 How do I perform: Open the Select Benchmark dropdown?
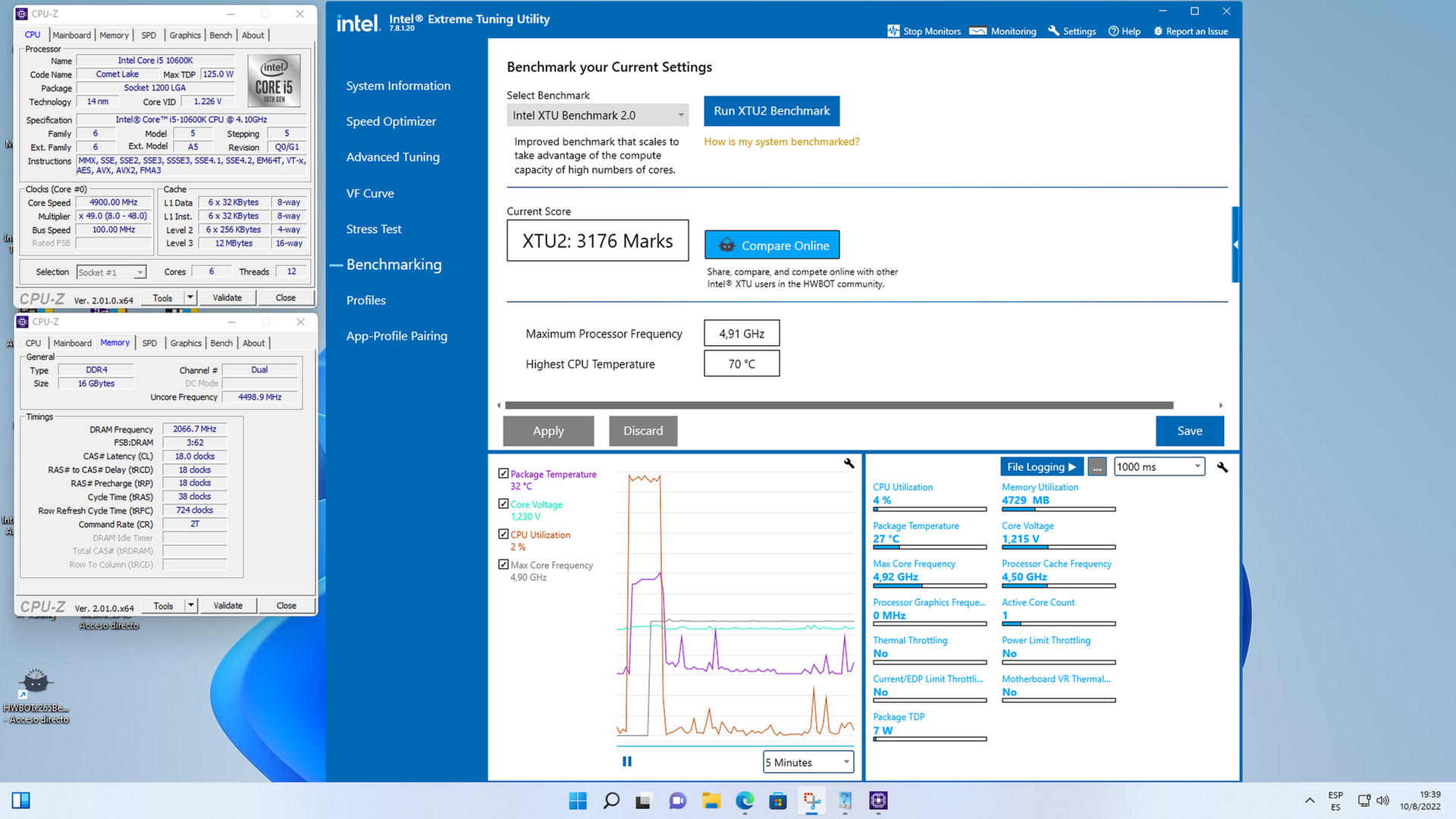[598, 115]
